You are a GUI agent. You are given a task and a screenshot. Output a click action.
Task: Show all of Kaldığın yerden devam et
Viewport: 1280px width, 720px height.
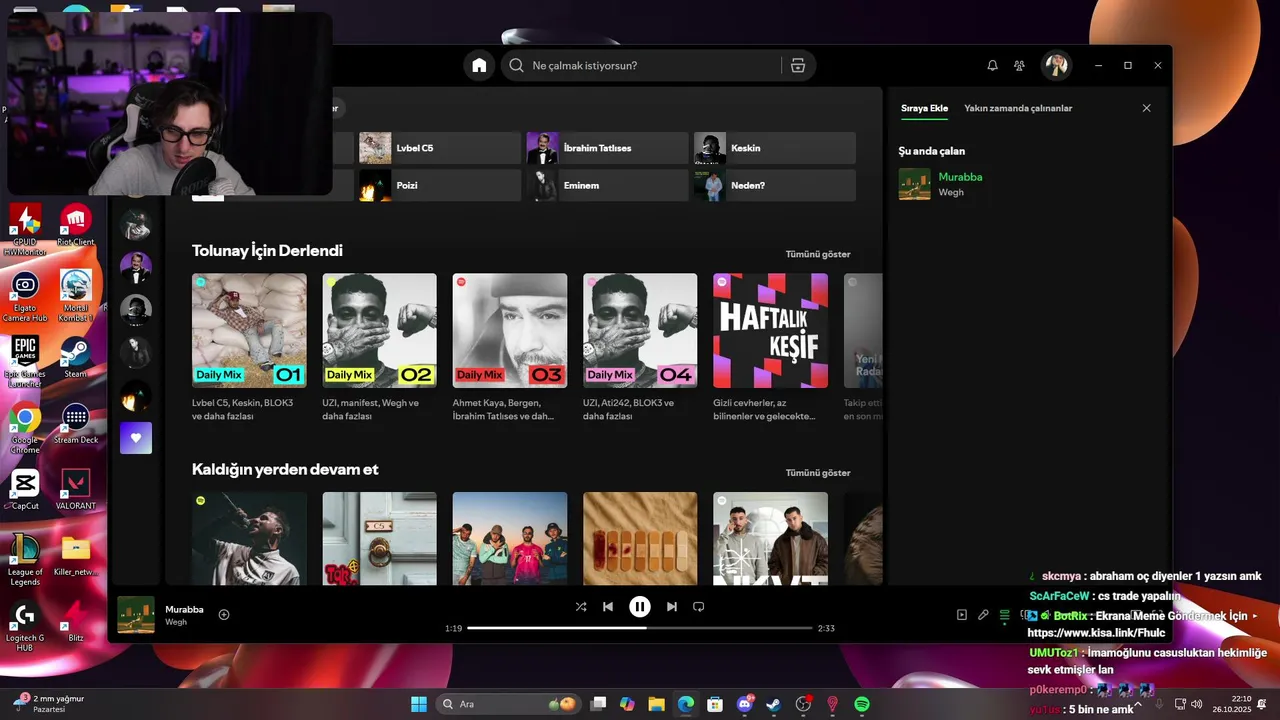click(818, 472)
